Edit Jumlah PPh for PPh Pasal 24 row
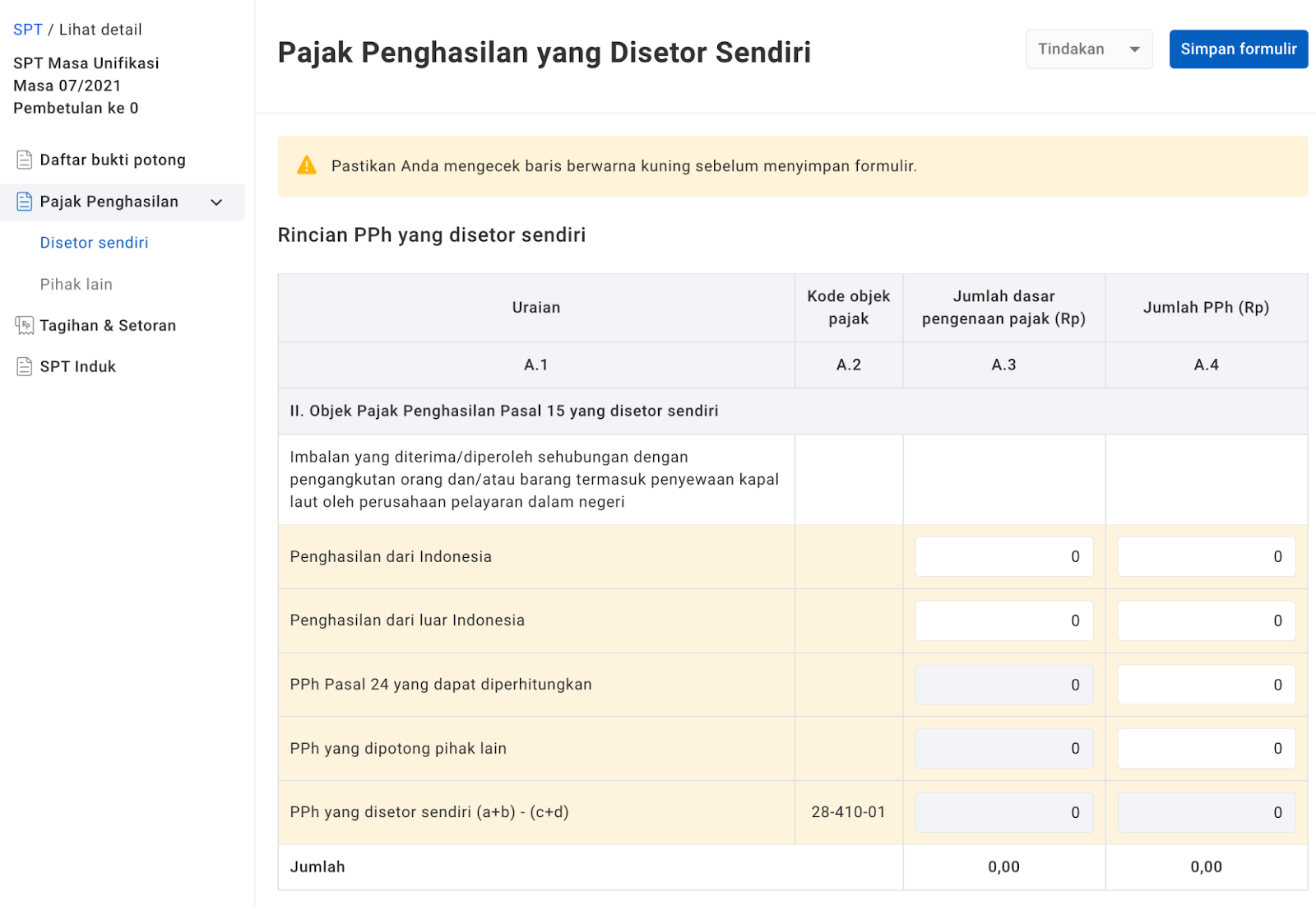This screenshot has width=1316, height=906. click(x=1206, y=685)
